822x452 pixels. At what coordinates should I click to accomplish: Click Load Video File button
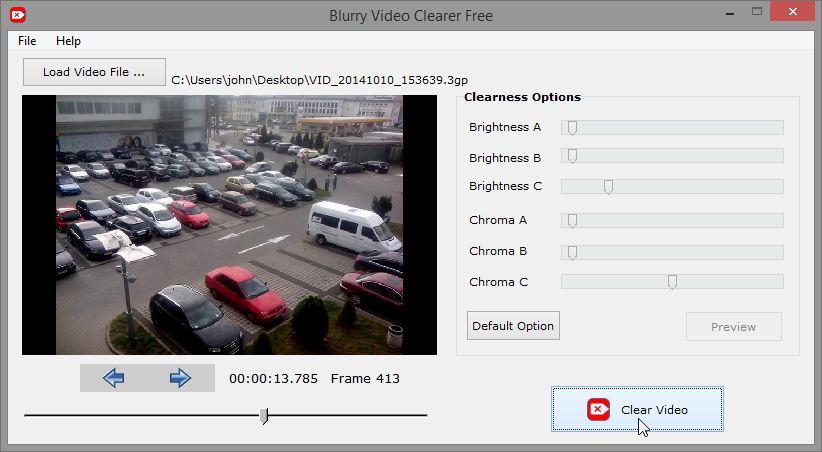click(94, 72)
